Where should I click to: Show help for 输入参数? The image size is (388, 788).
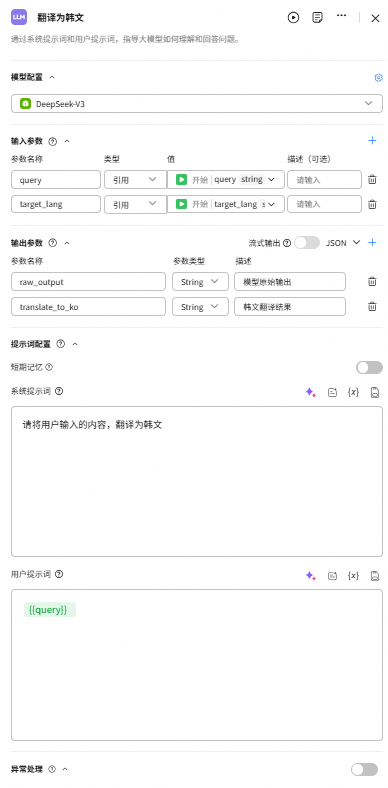pos(53,141)
